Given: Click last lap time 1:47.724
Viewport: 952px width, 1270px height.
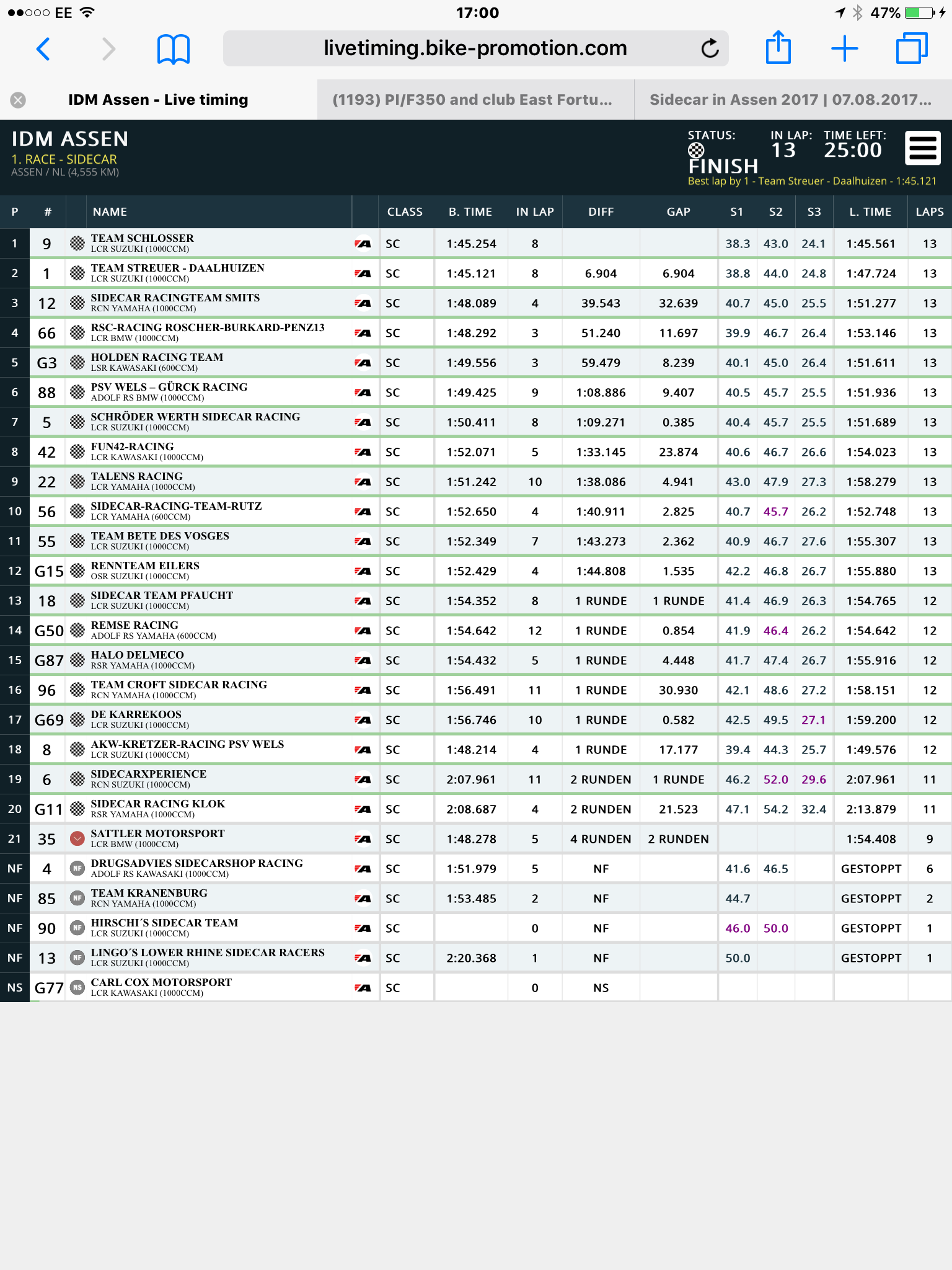Looking at the screenshot, I should (x=871, y=273).
